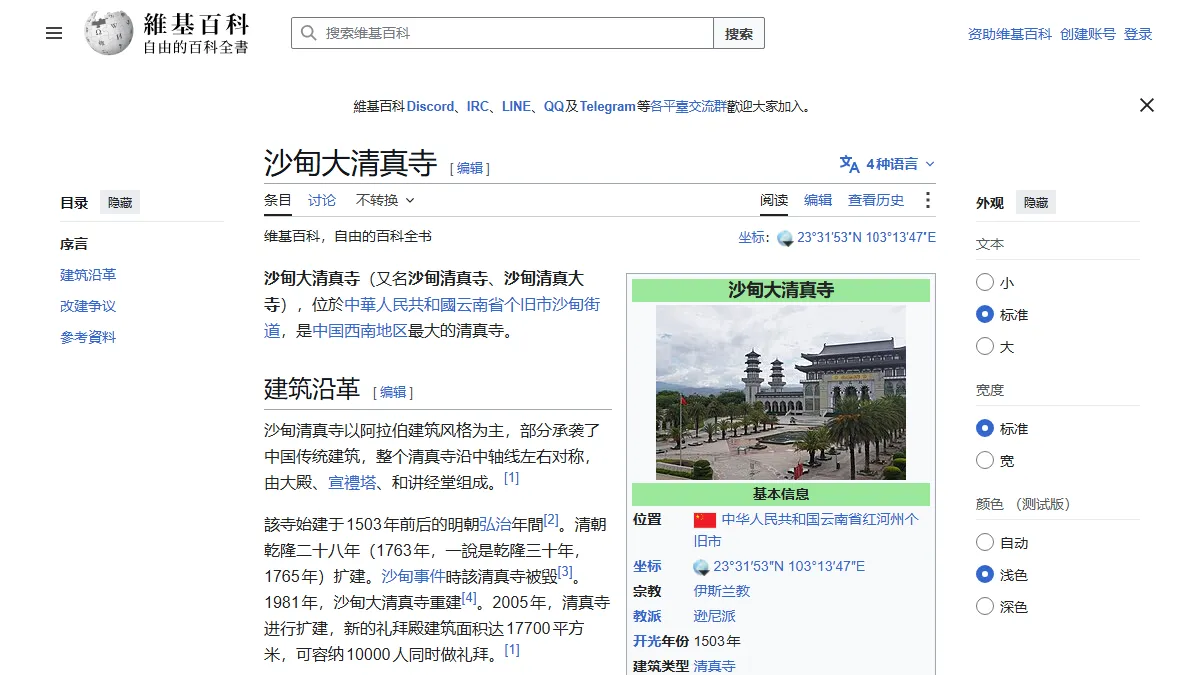Open the 弘治 link
This screenshot has height=675, width=1200.
click(494, 523)
